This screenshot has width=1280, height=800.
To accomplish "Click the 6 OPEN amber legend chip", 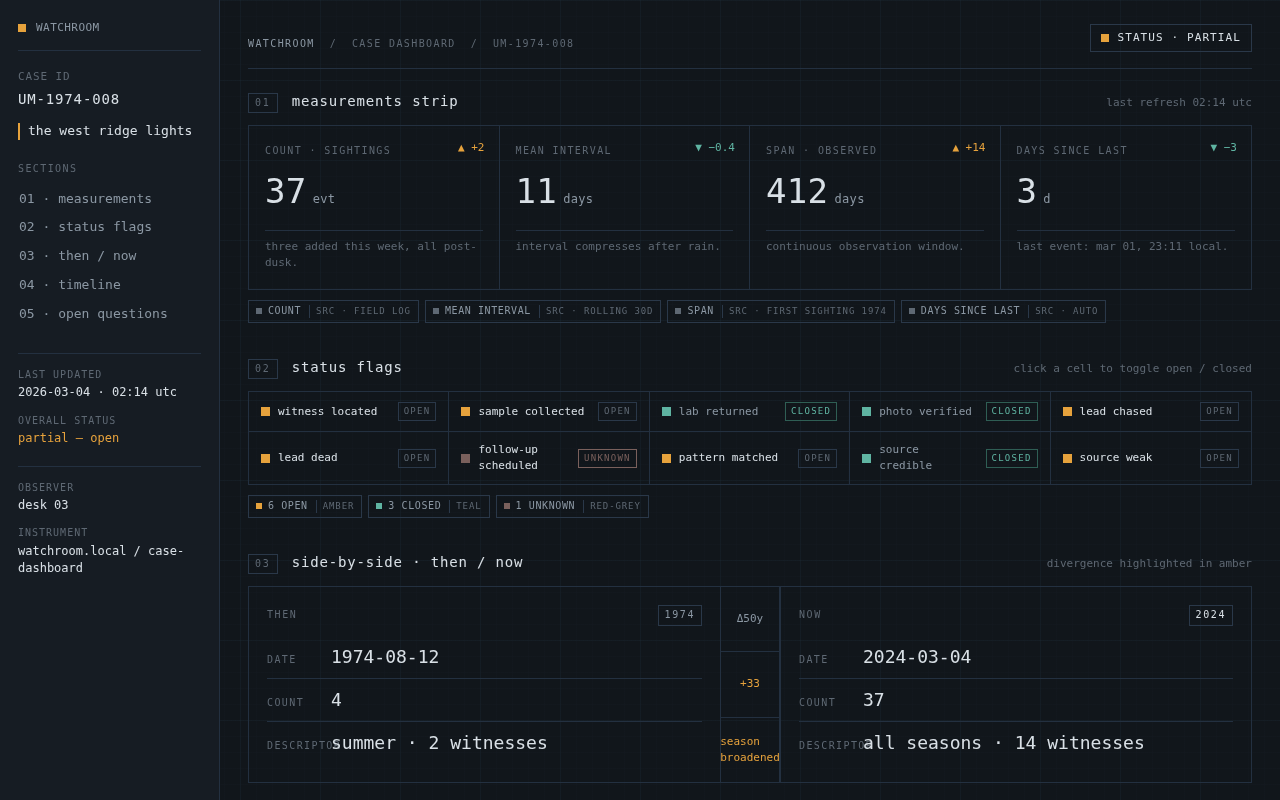I will point(305,506).
